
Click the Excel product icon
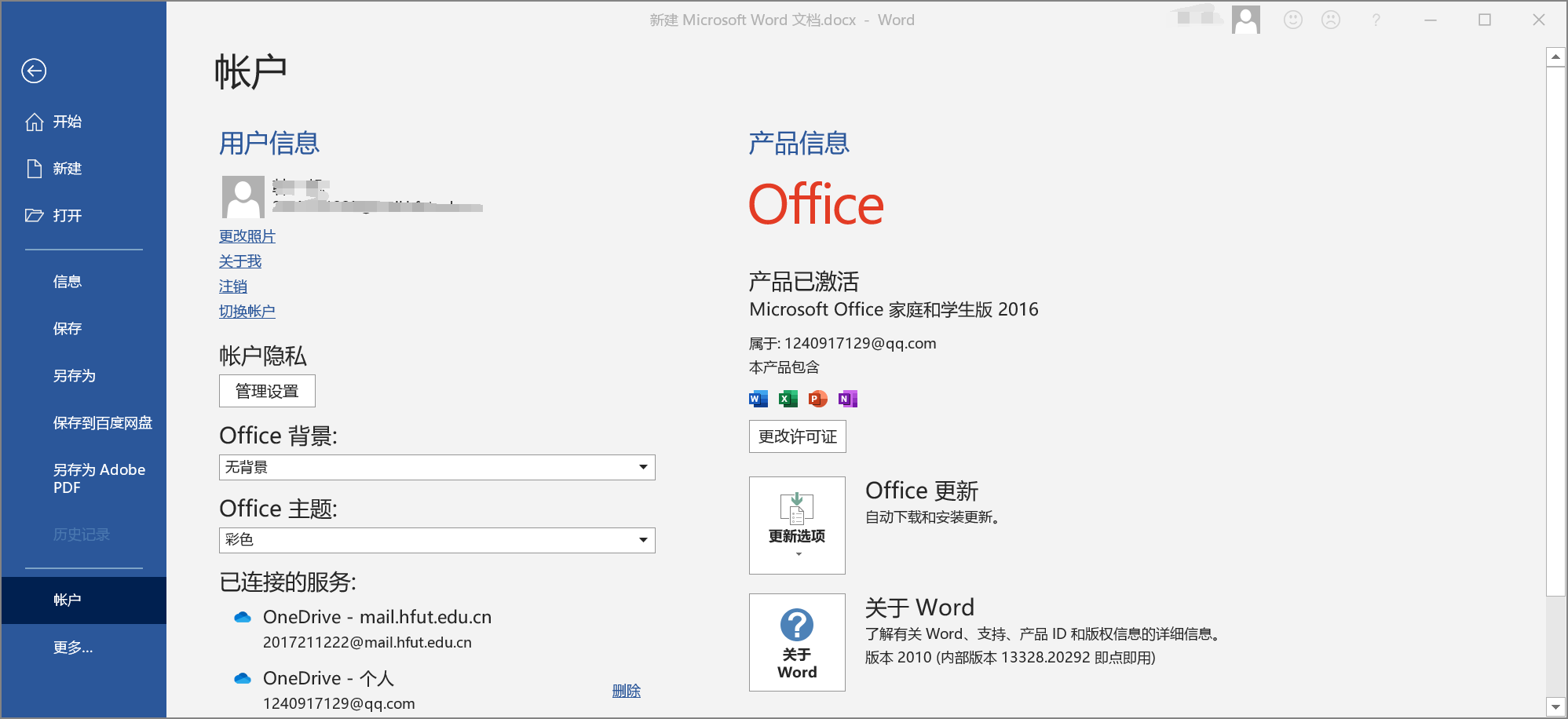788,399
